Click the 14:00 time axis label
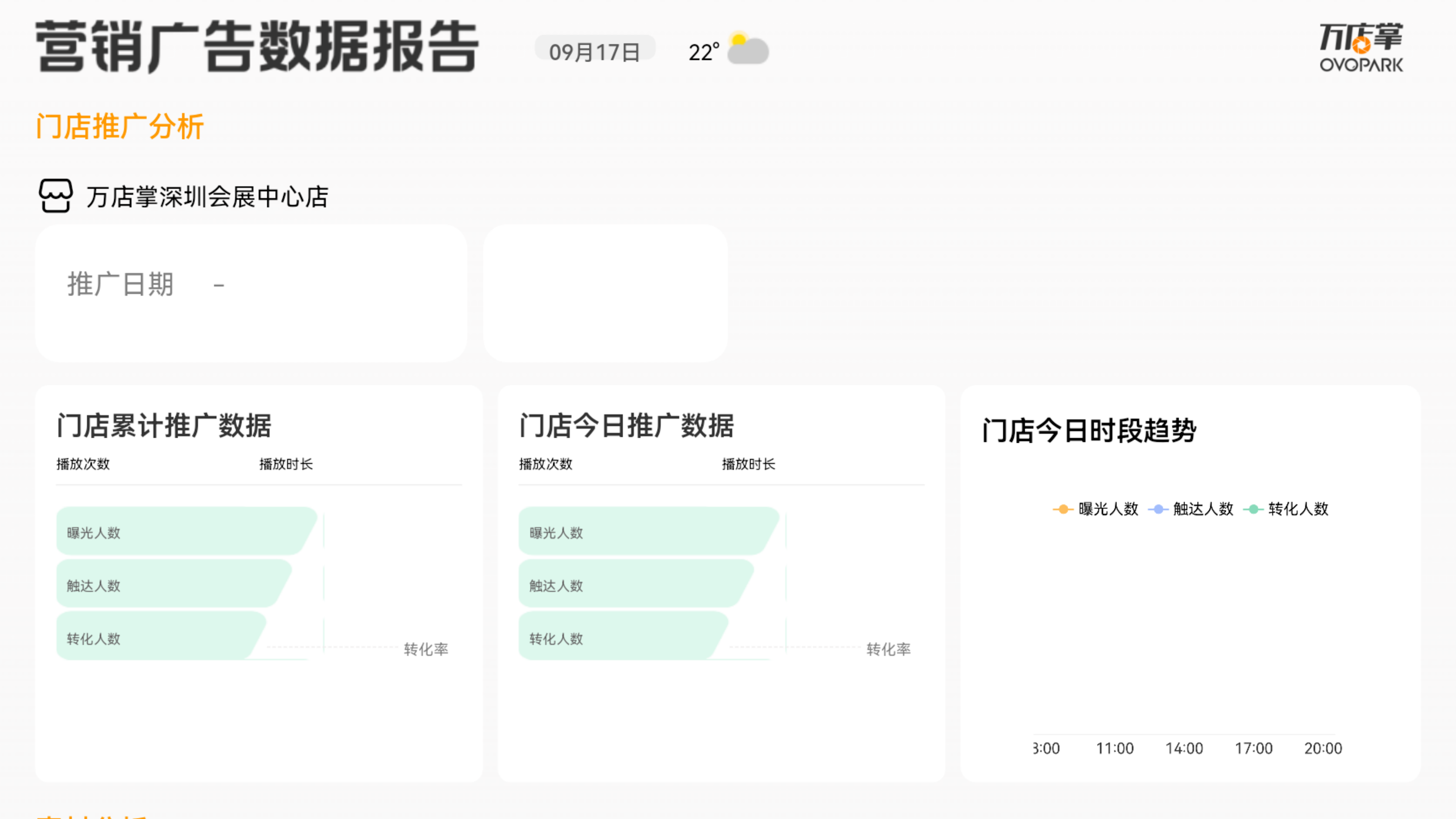Image resolution: width=1456 pixels, height=819 pixels. [1184, 748]
